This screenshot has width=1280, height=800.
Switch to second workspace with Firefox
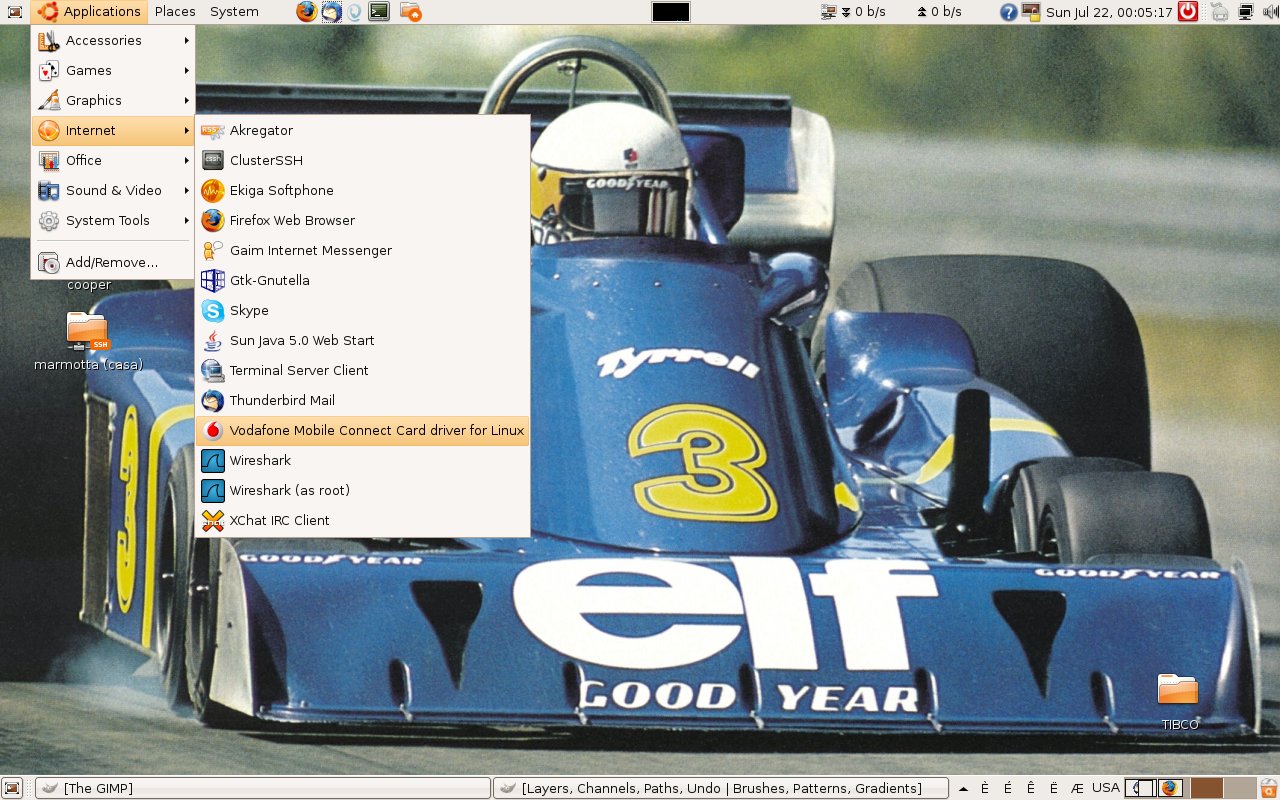(x=1172, y=788)
